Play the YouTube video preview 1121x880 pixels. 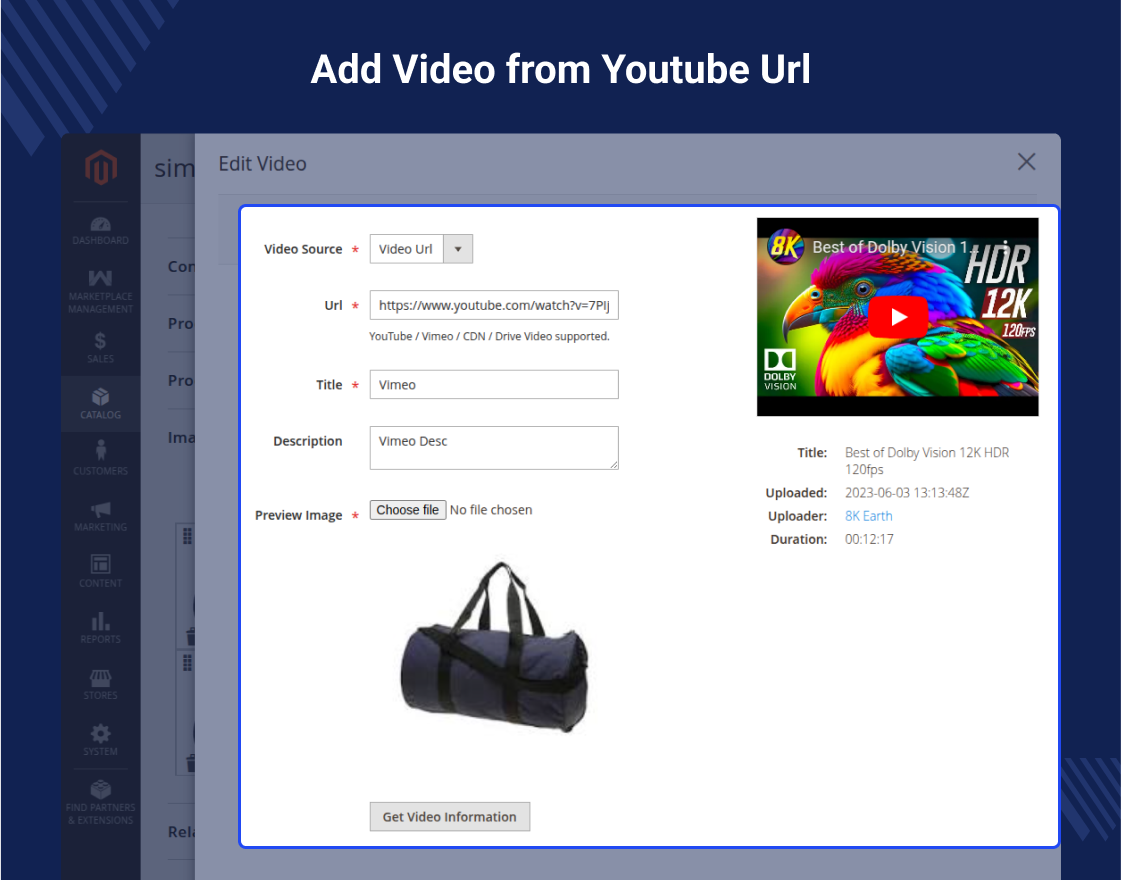tap(899, 317)
